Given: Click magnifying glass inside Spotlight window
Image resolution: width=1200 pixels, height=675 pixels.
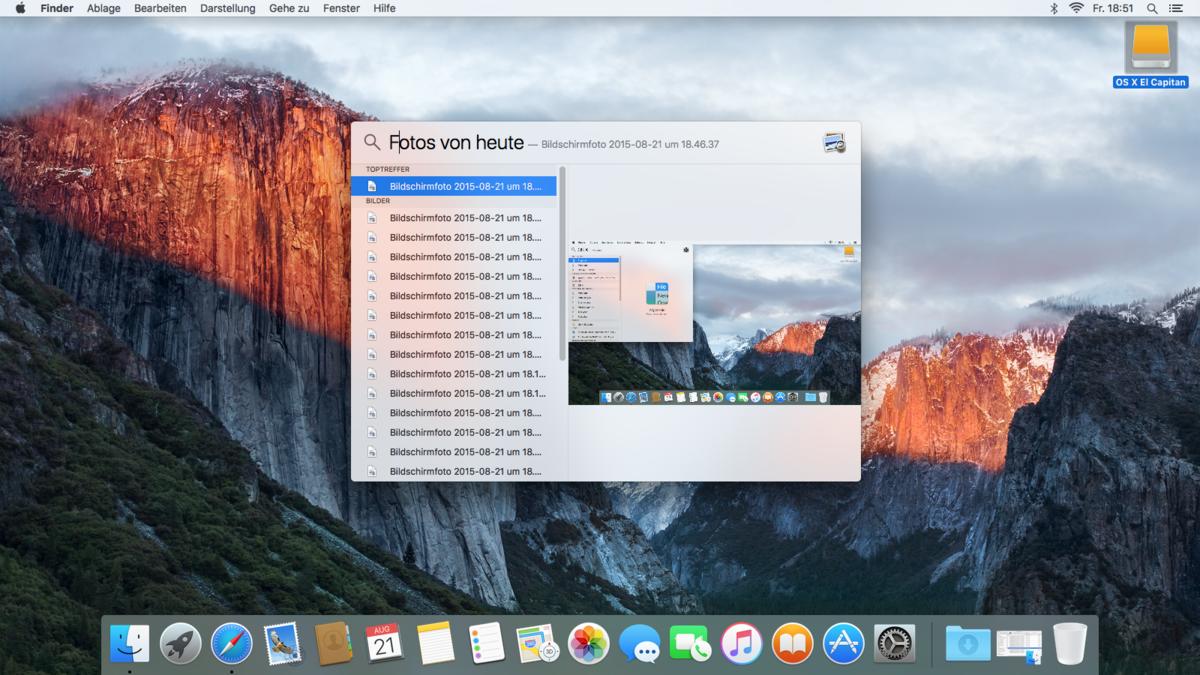Looking at the screenshot, I should coord(372,143).
